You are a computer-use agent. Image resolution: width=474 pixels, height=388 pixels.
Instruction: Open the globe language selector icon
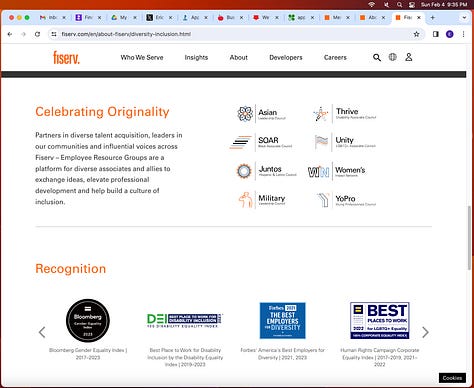[x=393, y=57]
